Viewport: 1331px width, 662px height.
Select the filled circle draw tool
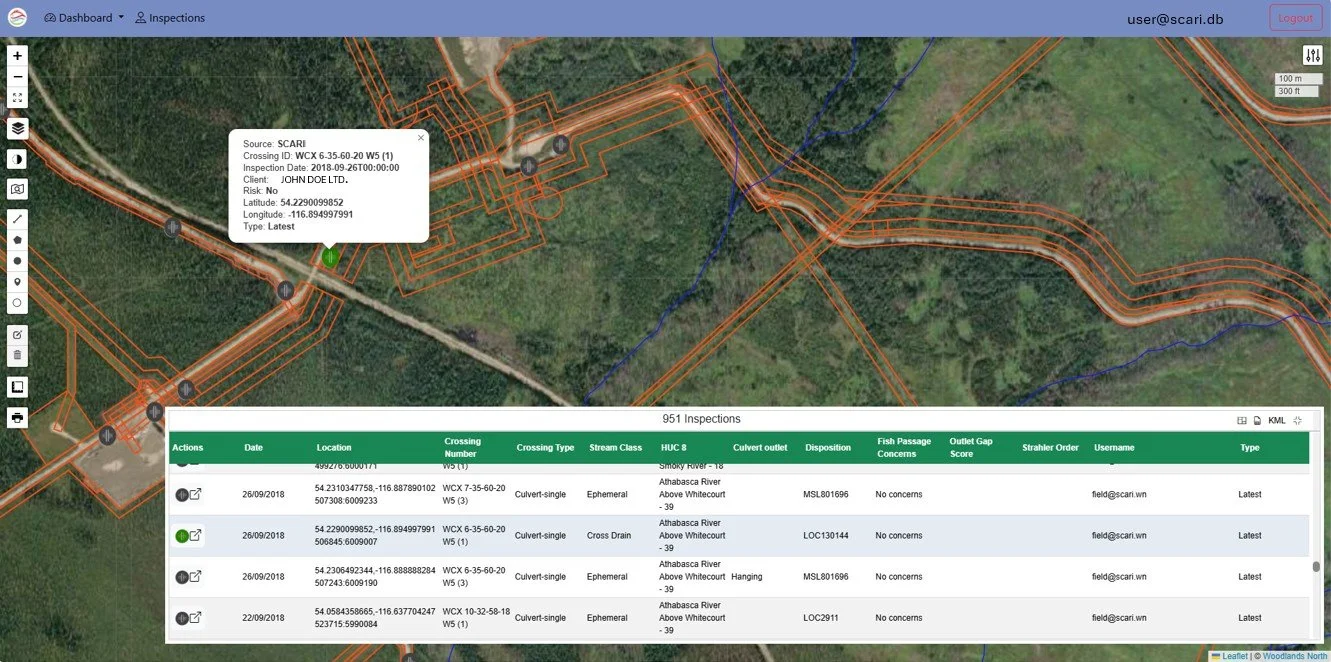(17, 261)
